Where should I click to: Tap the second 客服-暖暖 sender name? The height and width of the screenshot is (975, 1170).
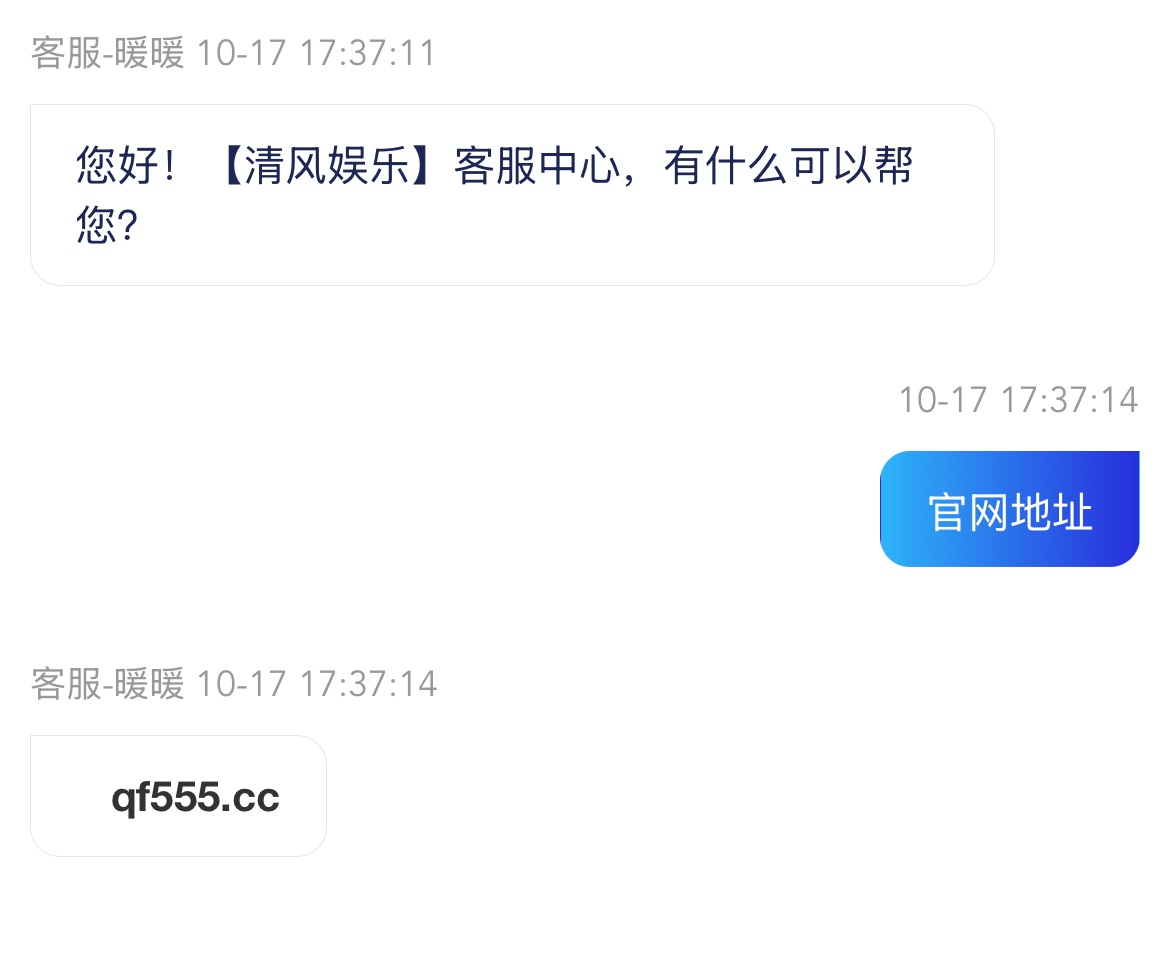coord(107,684)
